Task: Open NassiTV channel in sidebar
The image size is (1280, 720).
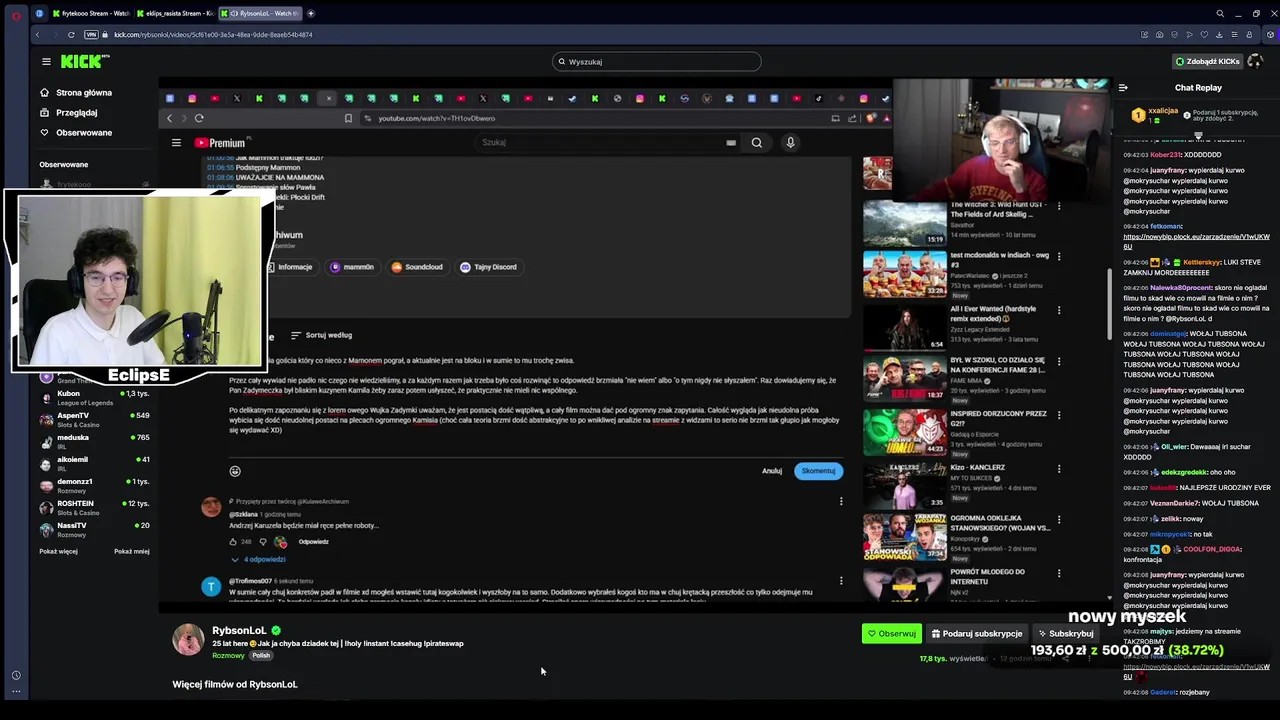Action: (95, 530)
